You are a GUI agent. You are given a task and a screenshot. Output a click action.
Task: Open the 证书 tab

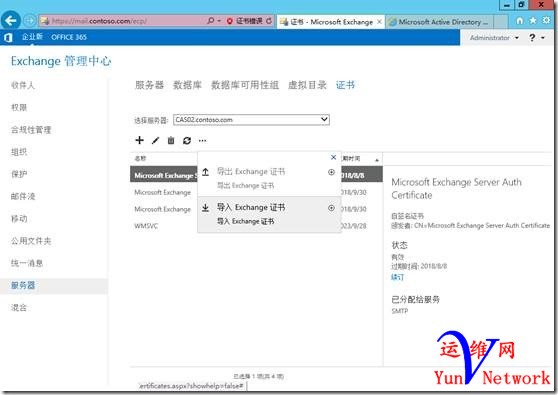[x=345, y=85]
